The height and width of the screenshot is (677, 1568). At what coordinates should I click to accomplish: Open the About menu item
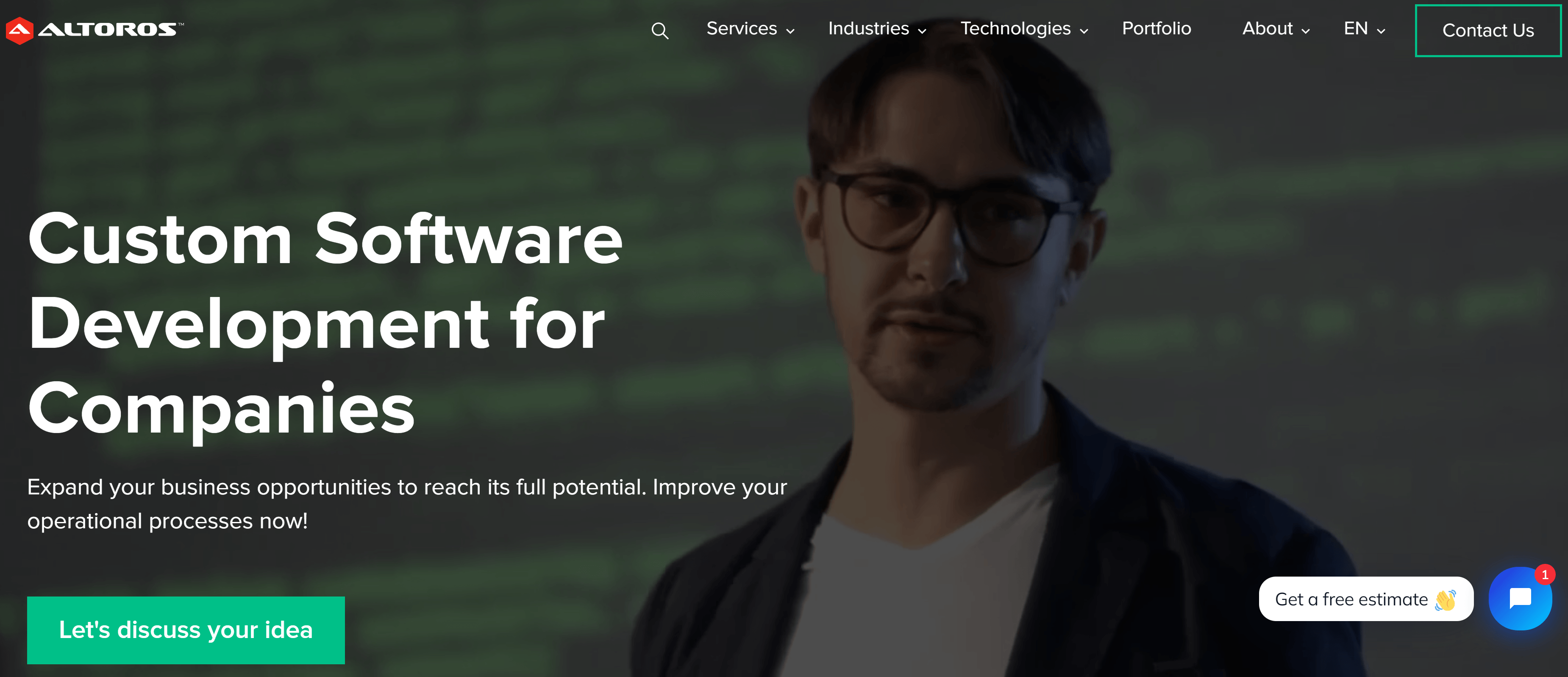(x=1267, y=28)
